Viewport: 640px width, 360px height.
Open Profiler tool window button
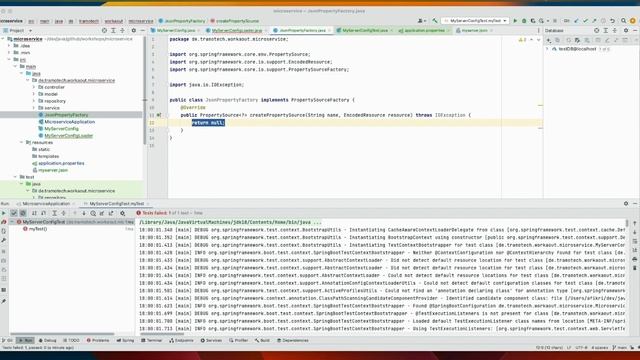[239, 340]
